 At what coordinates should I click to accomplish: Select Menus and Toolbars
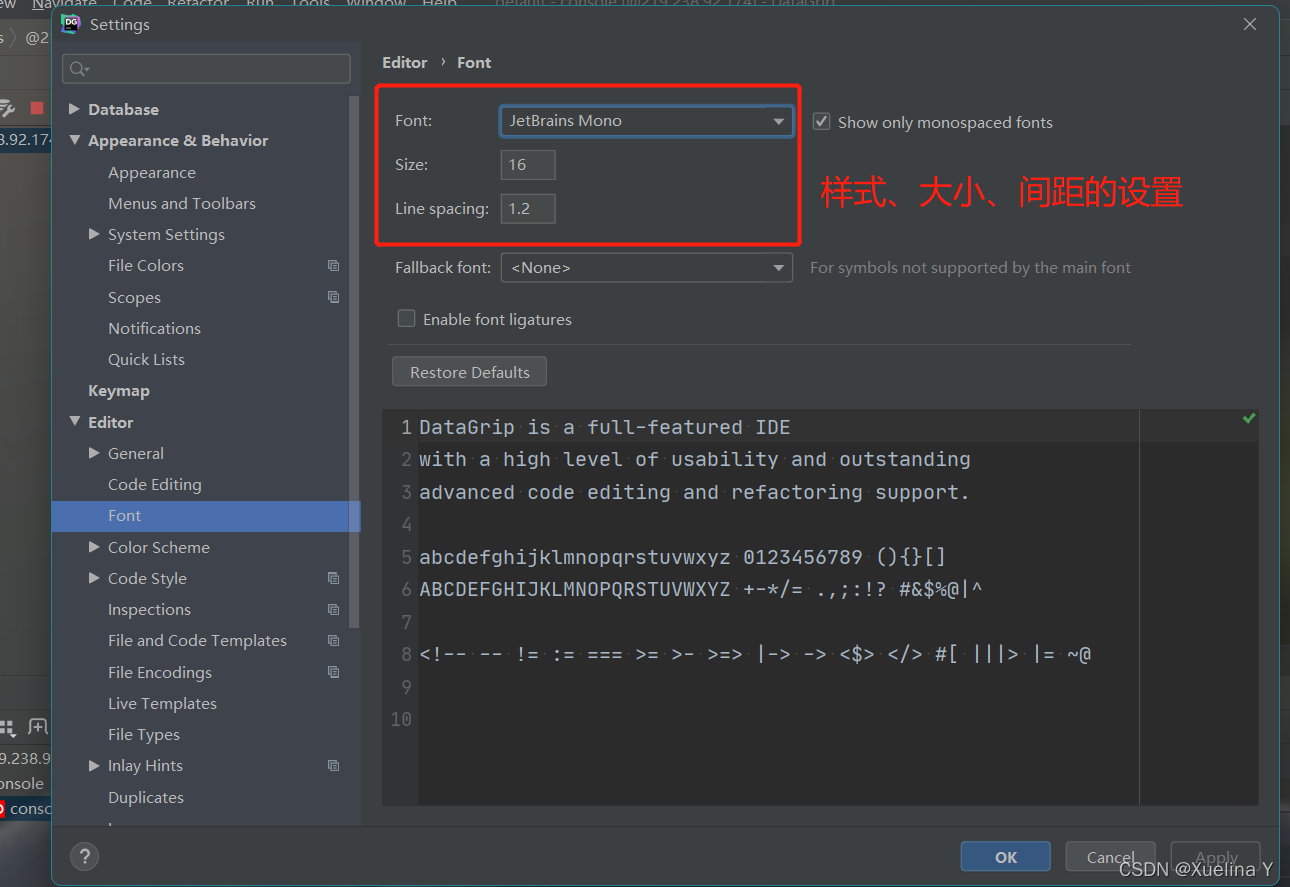point(182,203)
